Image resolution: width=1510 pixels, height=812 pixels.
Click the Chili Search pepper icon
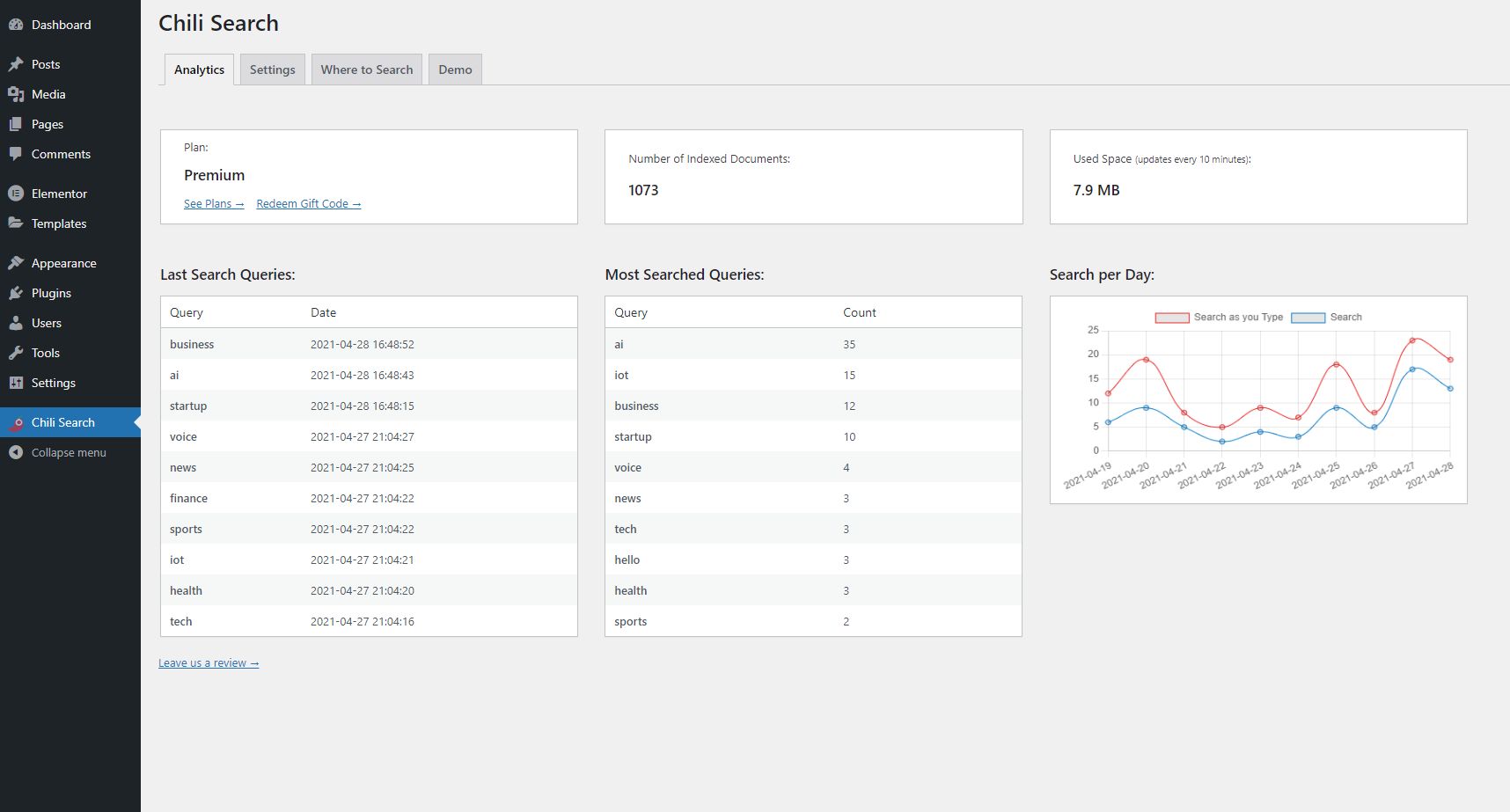pyautogui.click(x=16, y=423)
